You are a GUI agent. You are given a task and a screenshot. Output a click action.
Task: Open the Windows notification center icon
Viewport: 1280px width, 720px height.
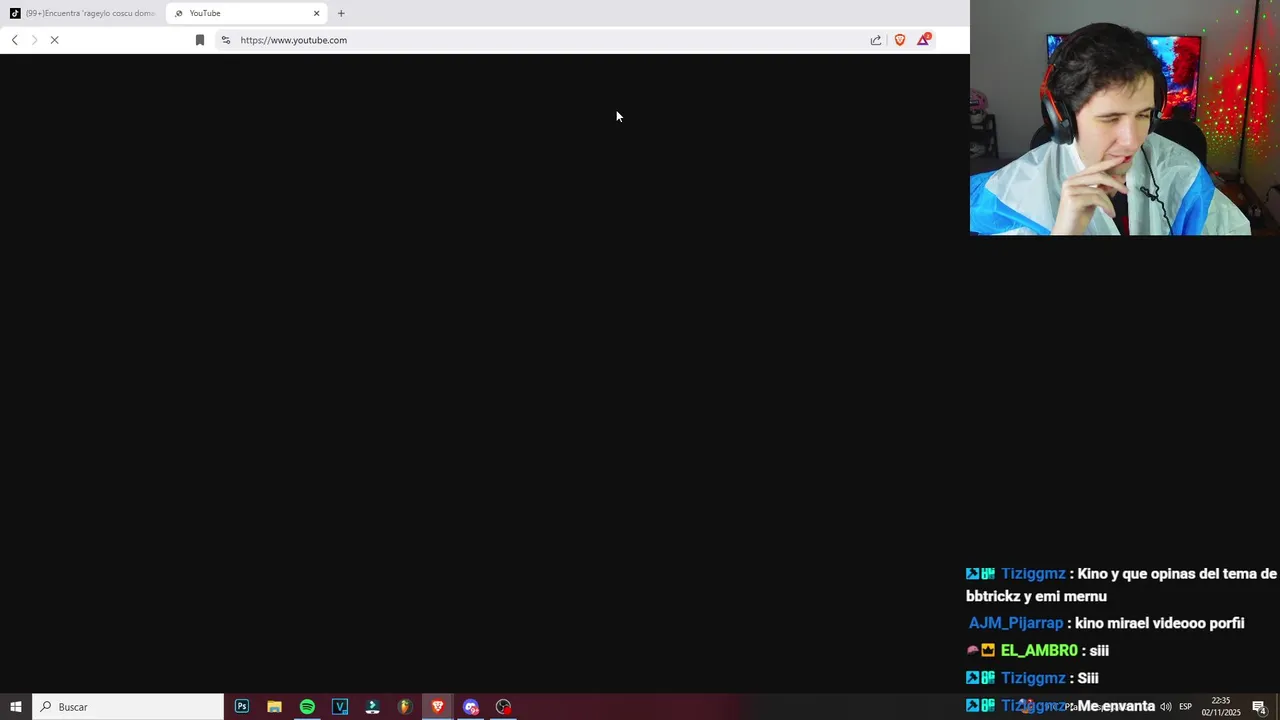pos(1260,707)
